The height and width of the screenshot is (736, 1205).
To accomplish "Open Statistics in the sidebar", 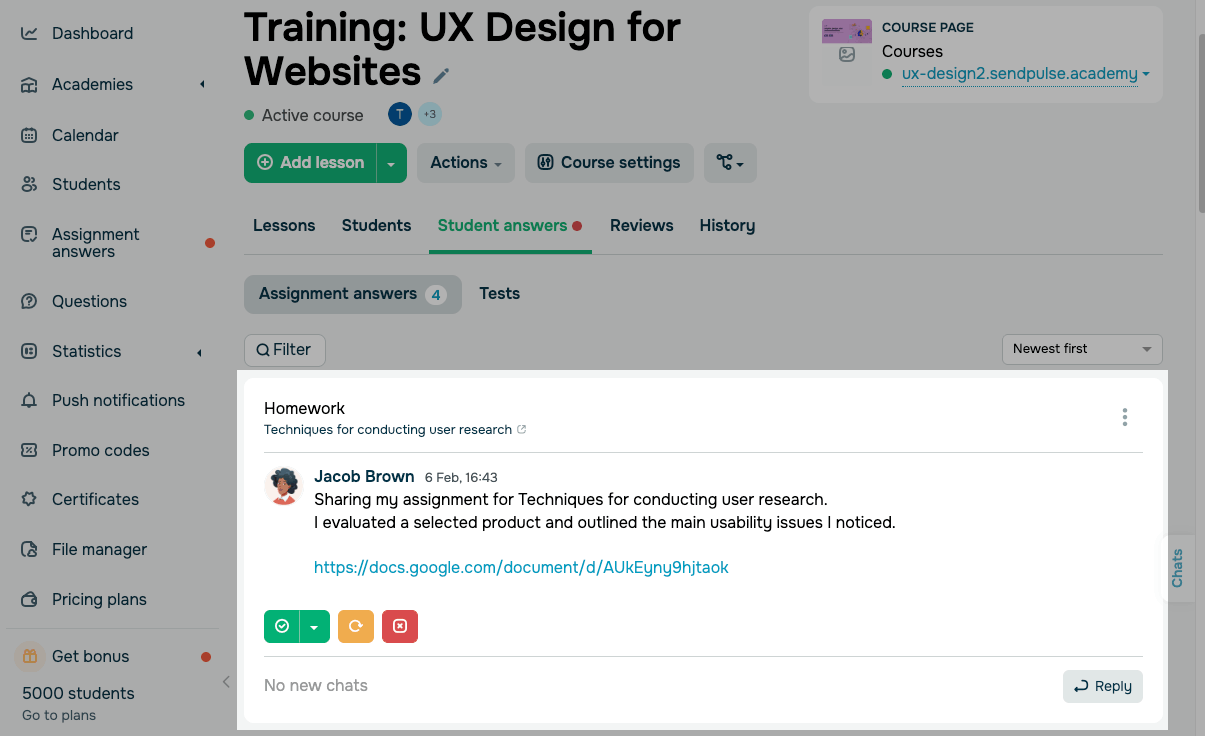I will pos(86,351).
